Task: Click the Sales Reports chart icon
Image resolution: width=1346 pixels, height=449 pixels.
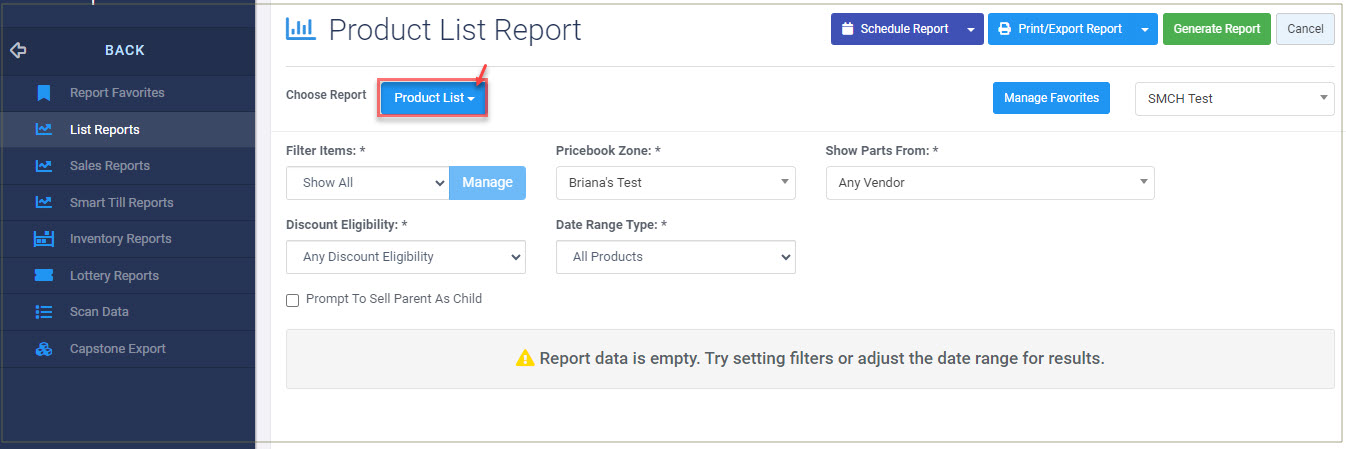Action: [x=43, y=166]
